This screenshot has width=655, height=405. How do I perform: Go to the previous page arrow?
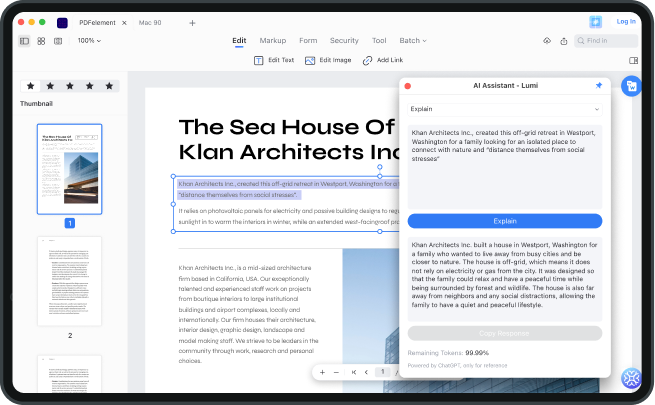pyautogui.click(x=366, y=372)
